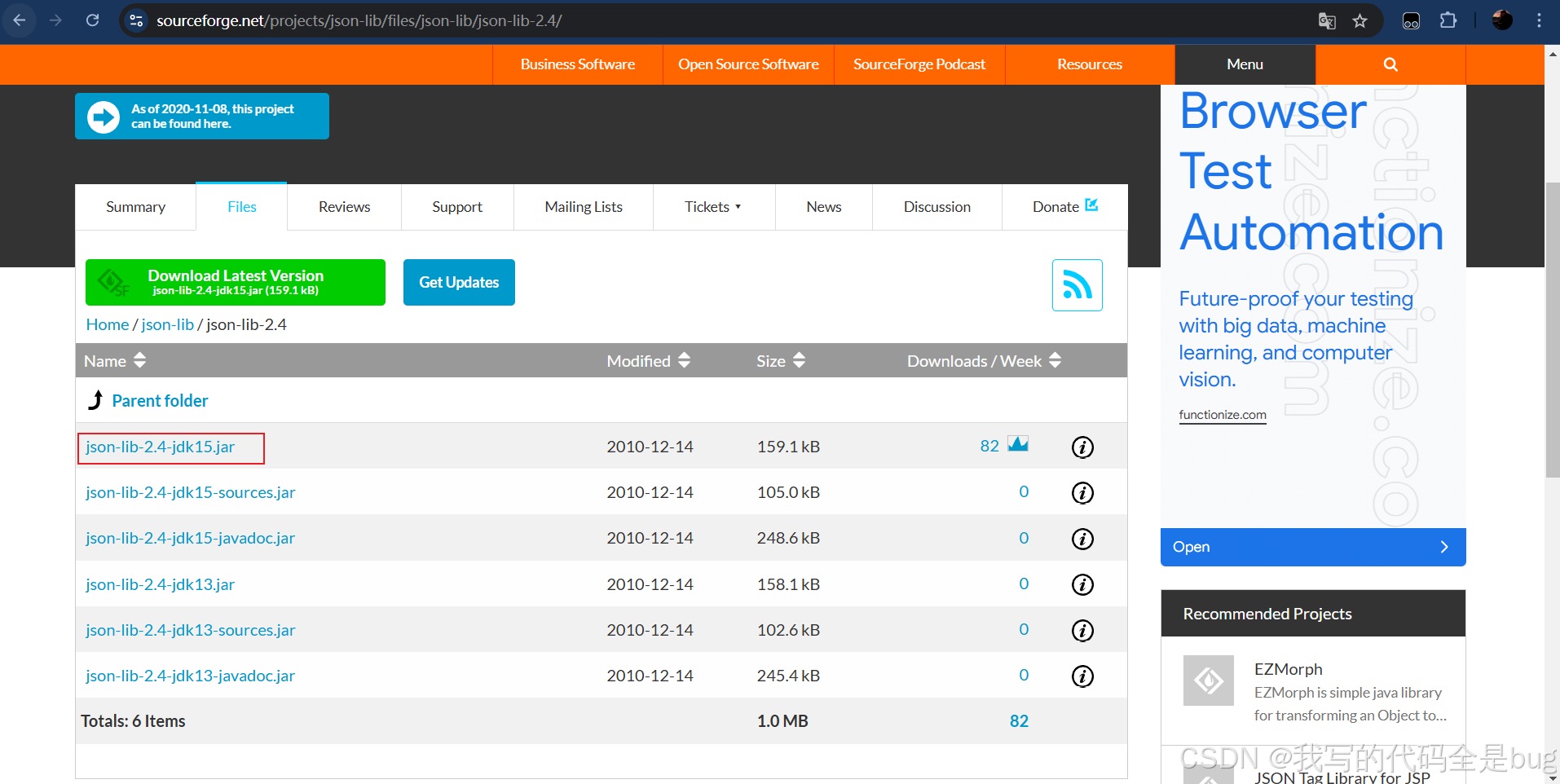Click the browser forward arrow
This screenshot has width=1560, height=784.
pos(56,20)
